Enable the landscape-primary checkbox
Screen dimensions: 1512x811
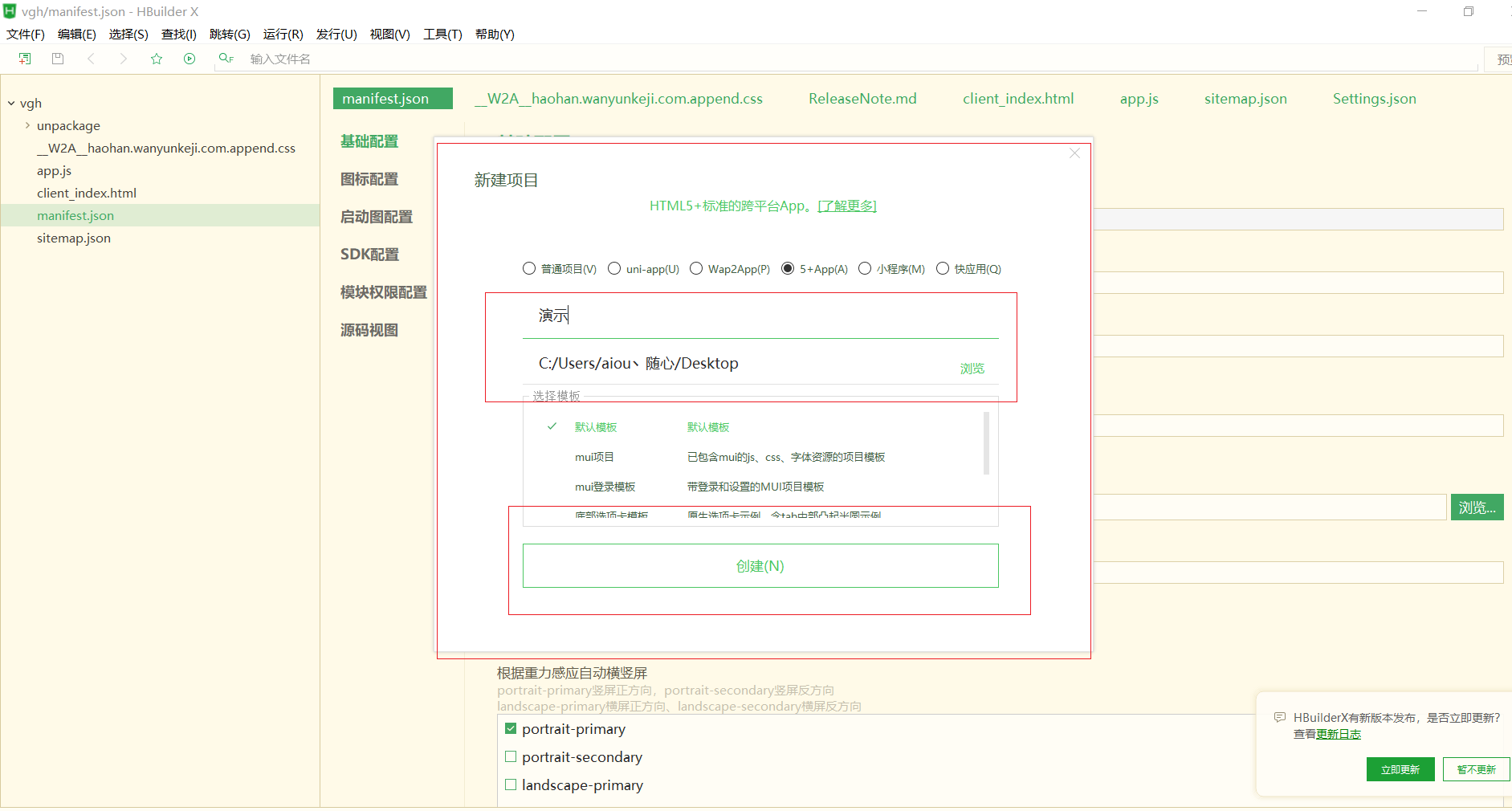[511, 785]
